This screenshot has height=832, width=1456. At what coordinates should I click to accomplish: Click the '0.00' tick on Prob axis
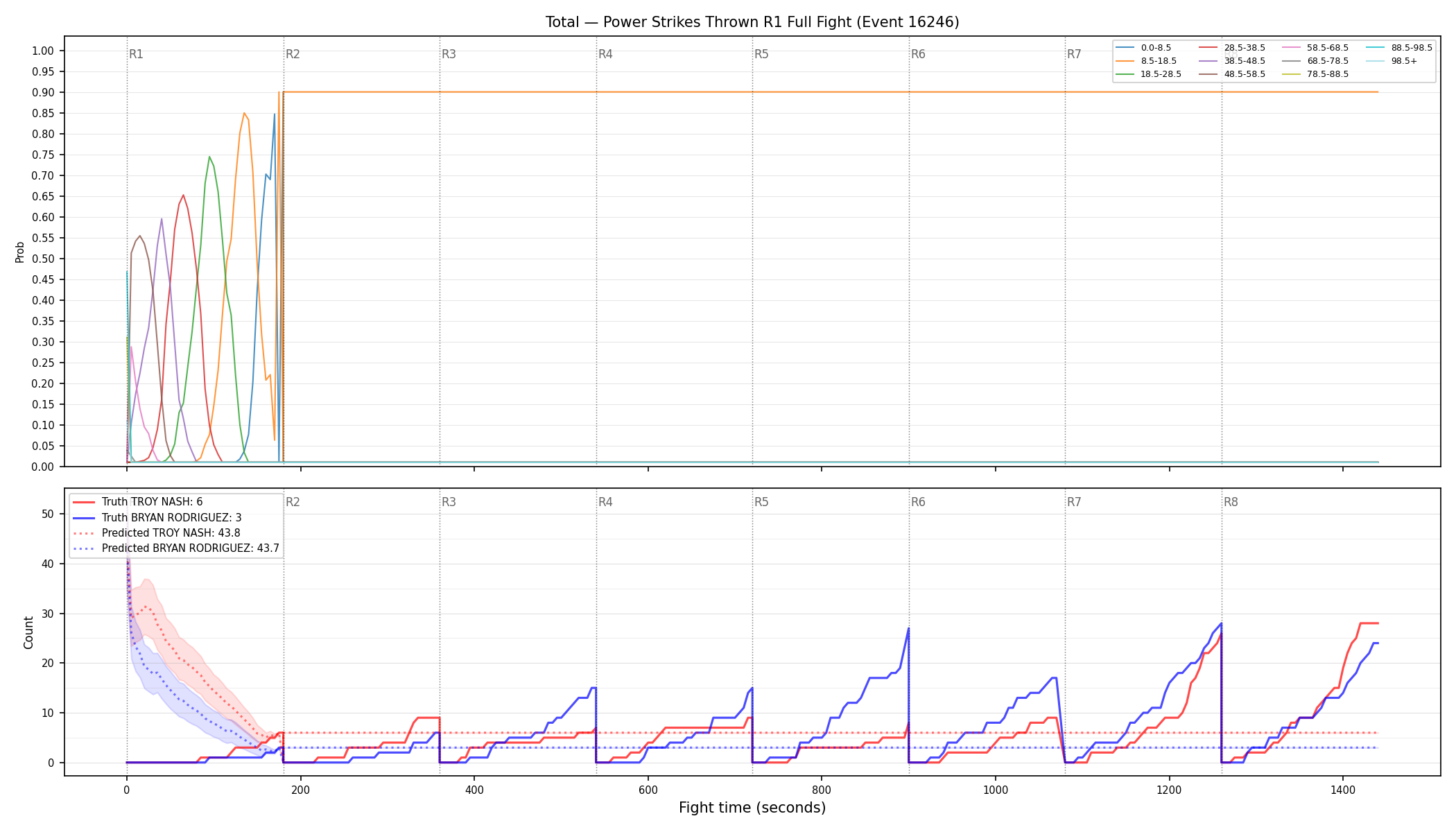click(43, 467)
